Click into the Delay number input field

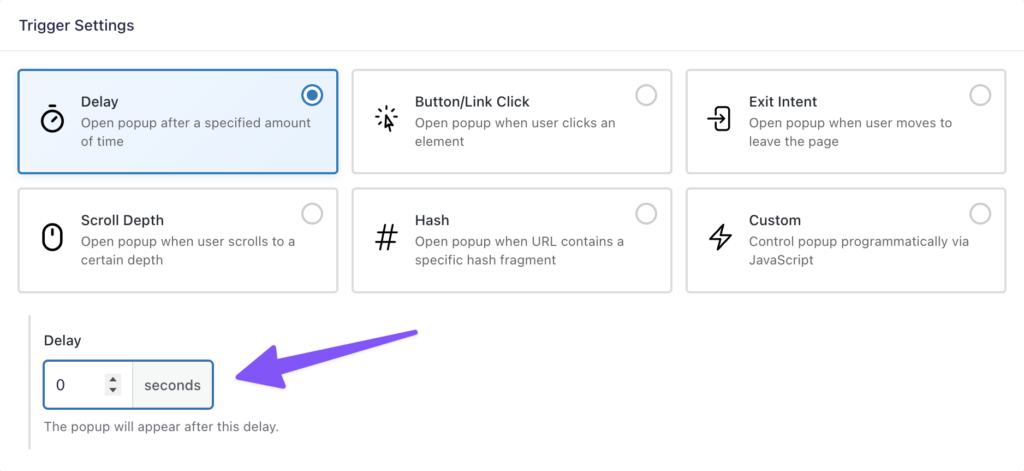pos(75,385)
